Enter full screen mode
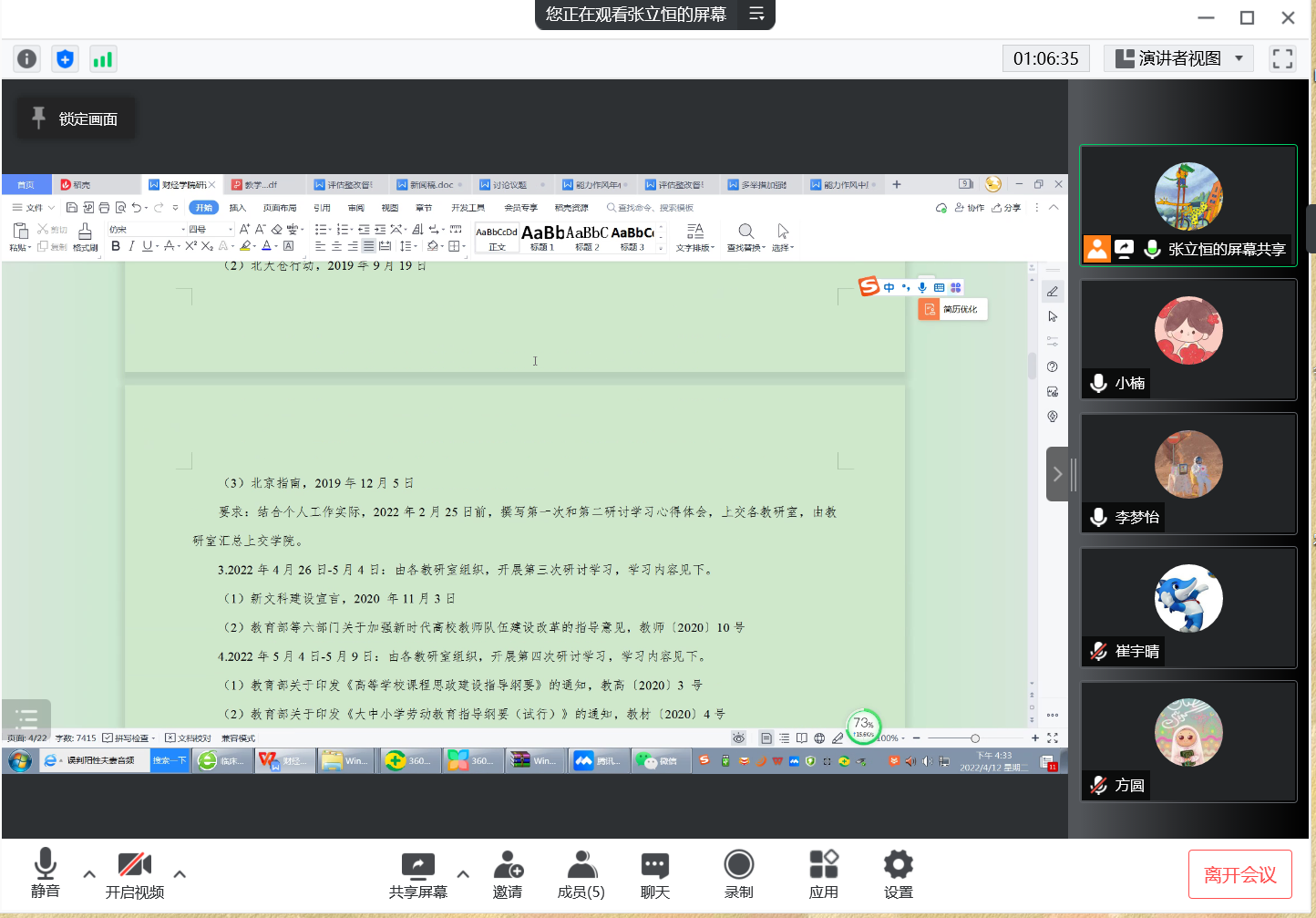This screenshot has height=918, width=1316. click(x=1282, y=58)
